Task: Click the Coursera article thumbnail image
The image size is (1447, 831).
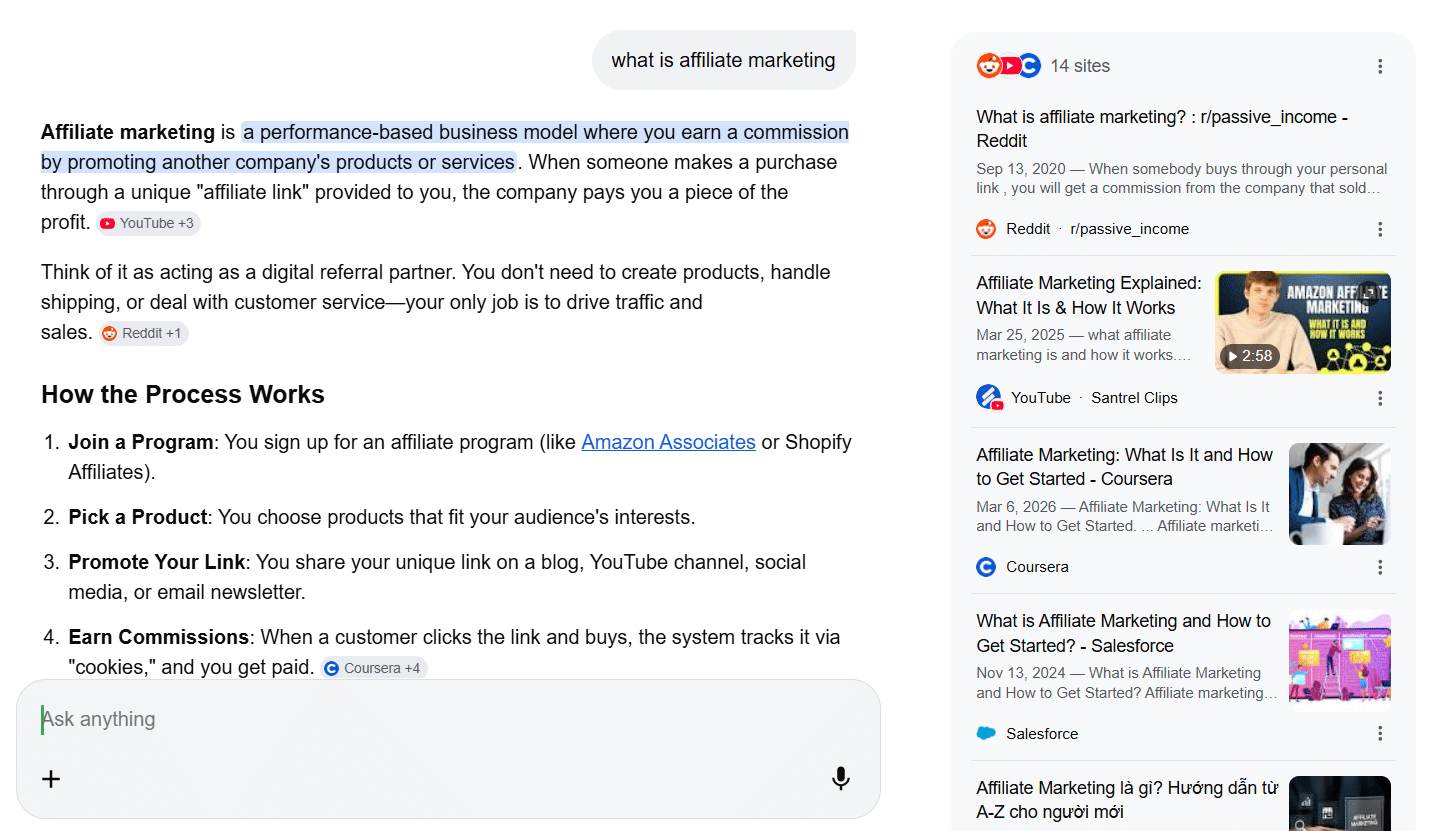Action: coord(1339,494)
